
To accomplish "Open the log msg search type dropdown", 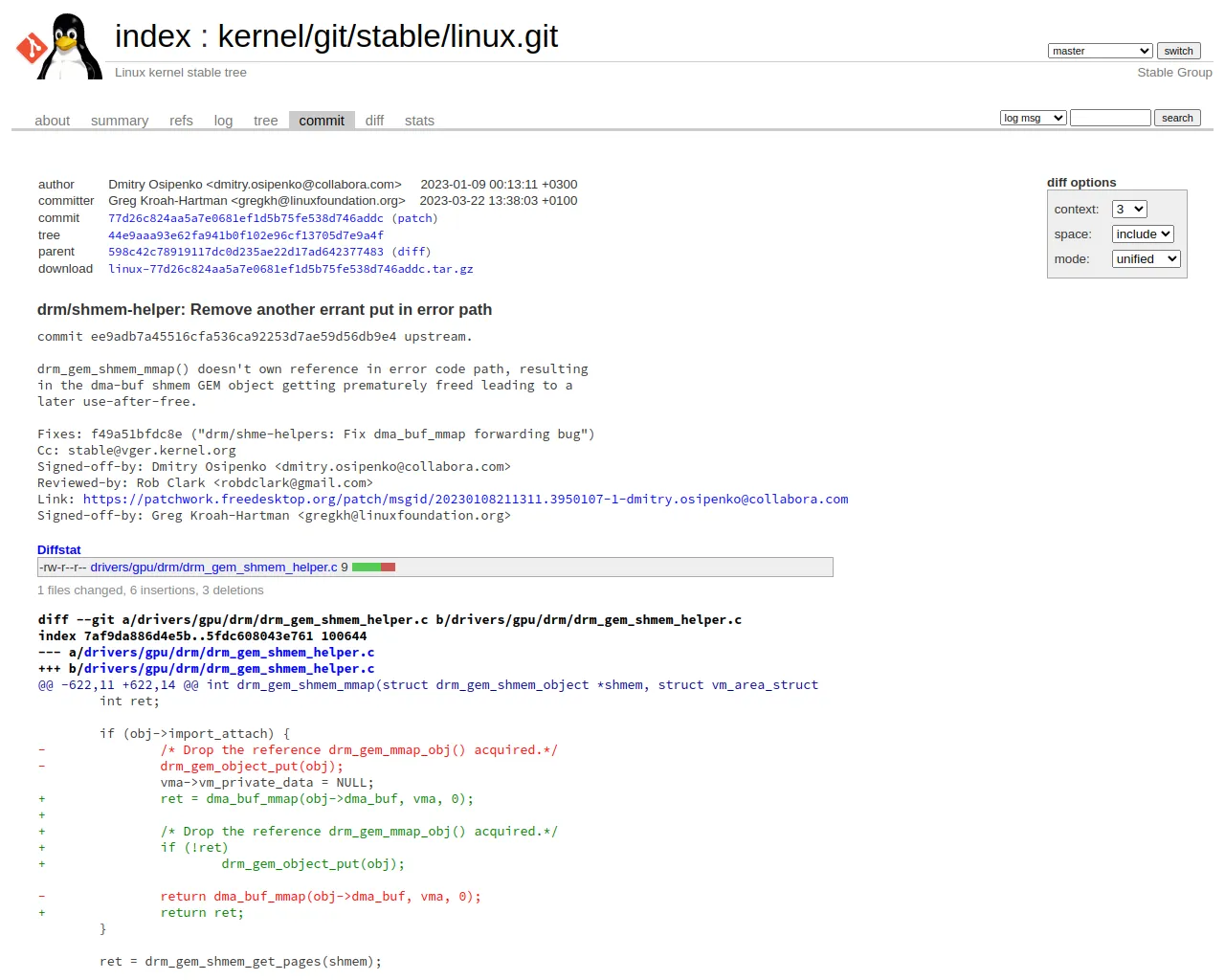I will [1033, 118].
